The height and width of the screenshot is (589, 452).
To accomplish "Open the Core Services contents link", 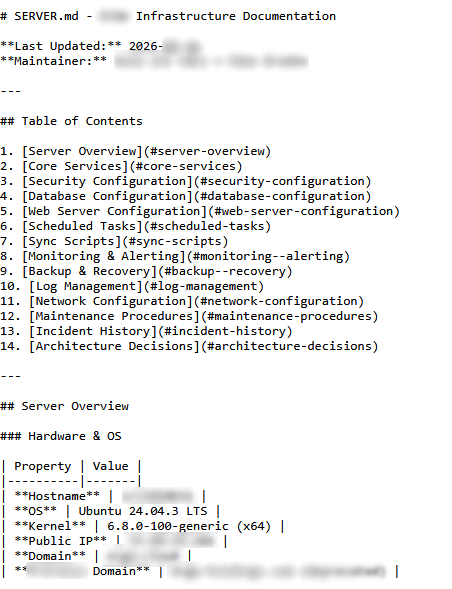I will 132,166.
